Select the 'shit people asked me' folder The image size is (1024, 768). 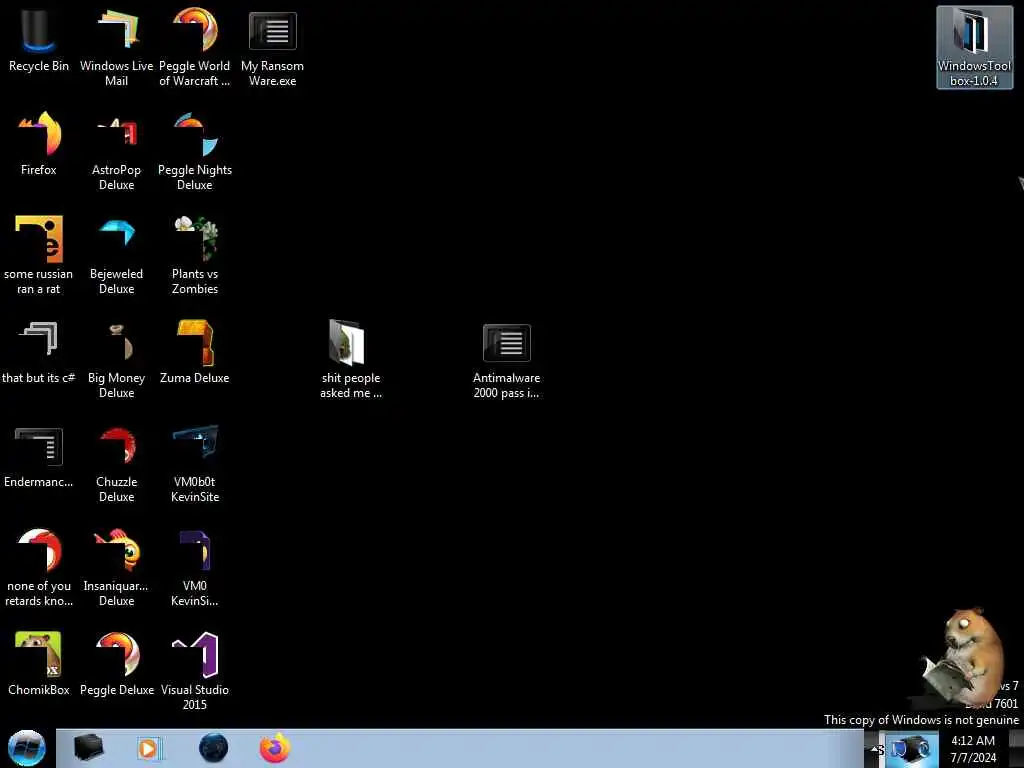[351, 359]
